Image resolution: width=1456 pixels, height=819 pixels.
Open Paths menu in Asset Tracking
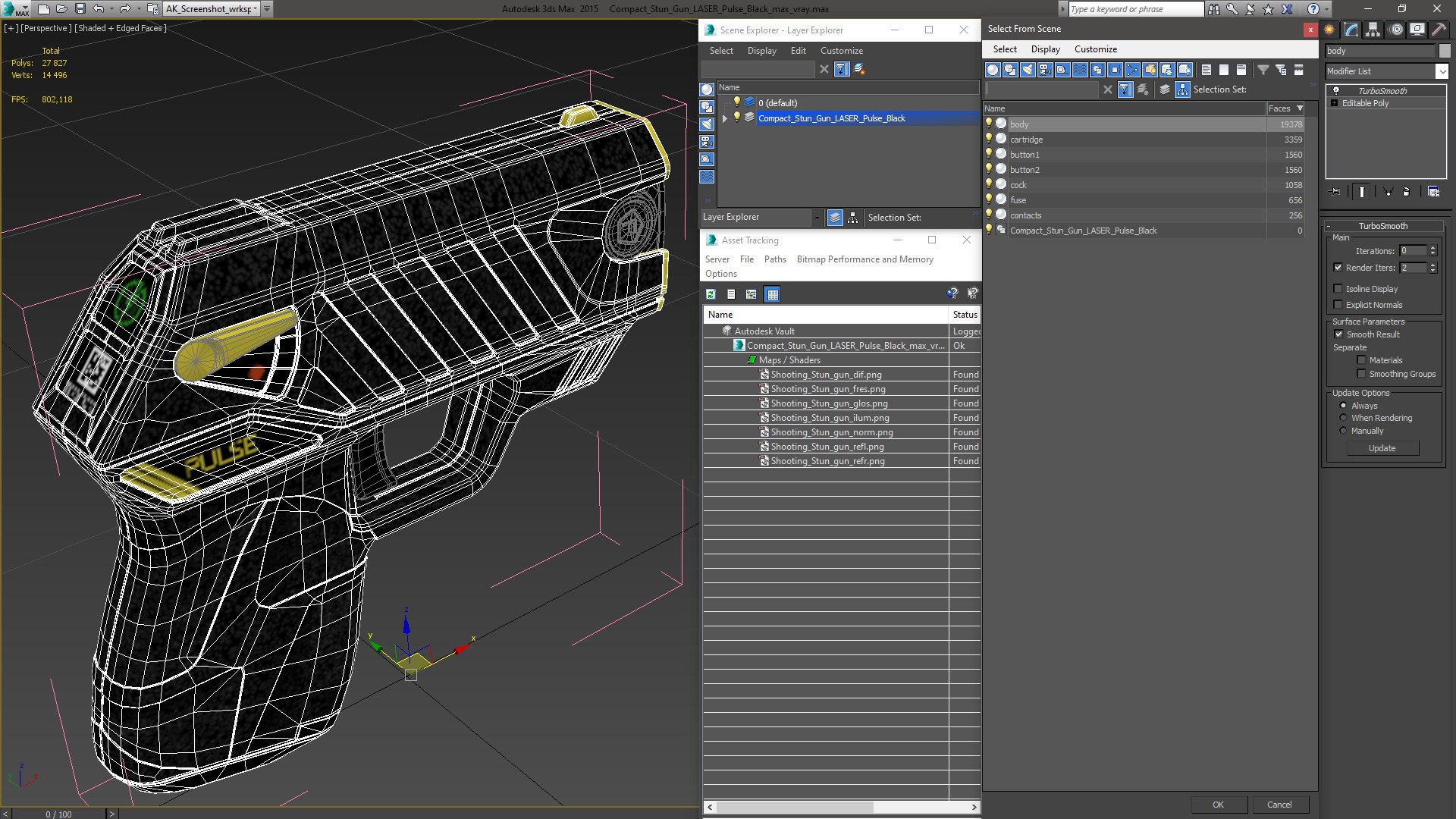(x=774, y=259)
